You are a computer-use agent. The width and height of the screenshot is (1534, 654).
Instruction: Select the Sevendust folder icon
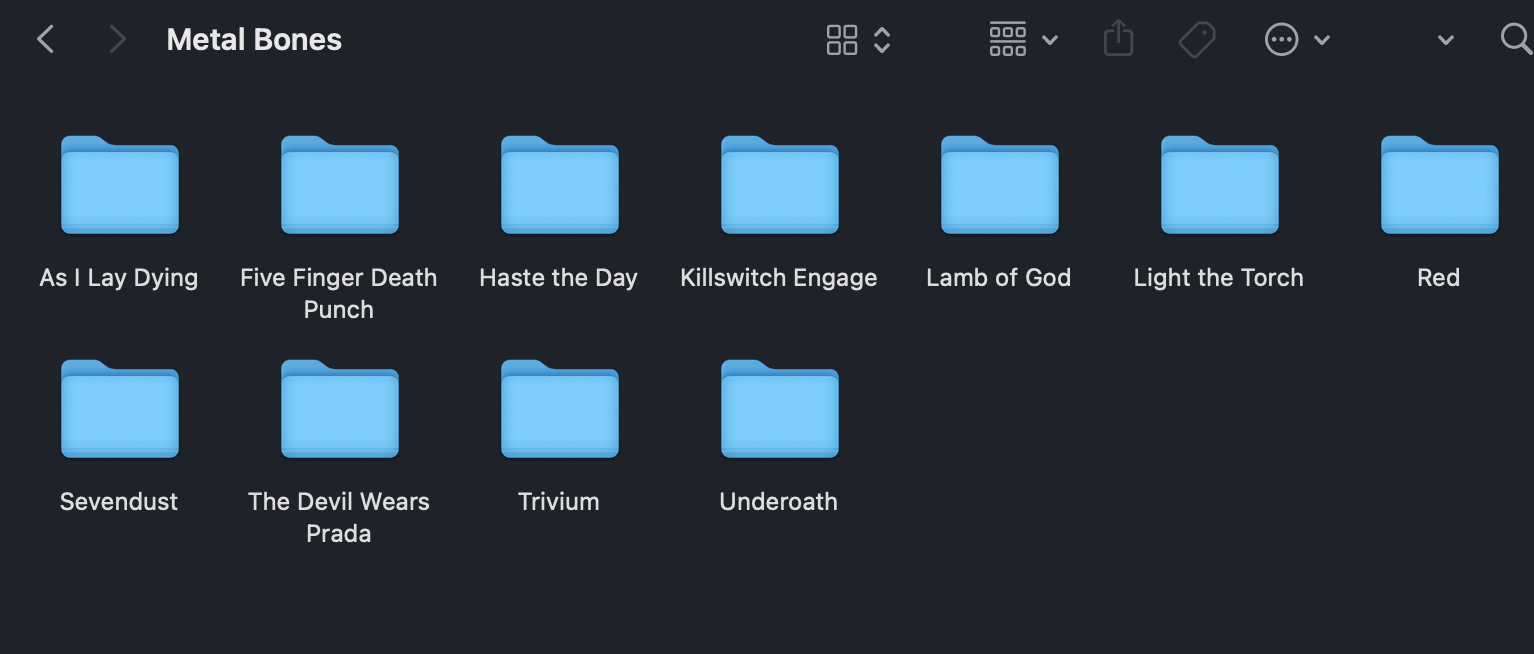point(120,409)
